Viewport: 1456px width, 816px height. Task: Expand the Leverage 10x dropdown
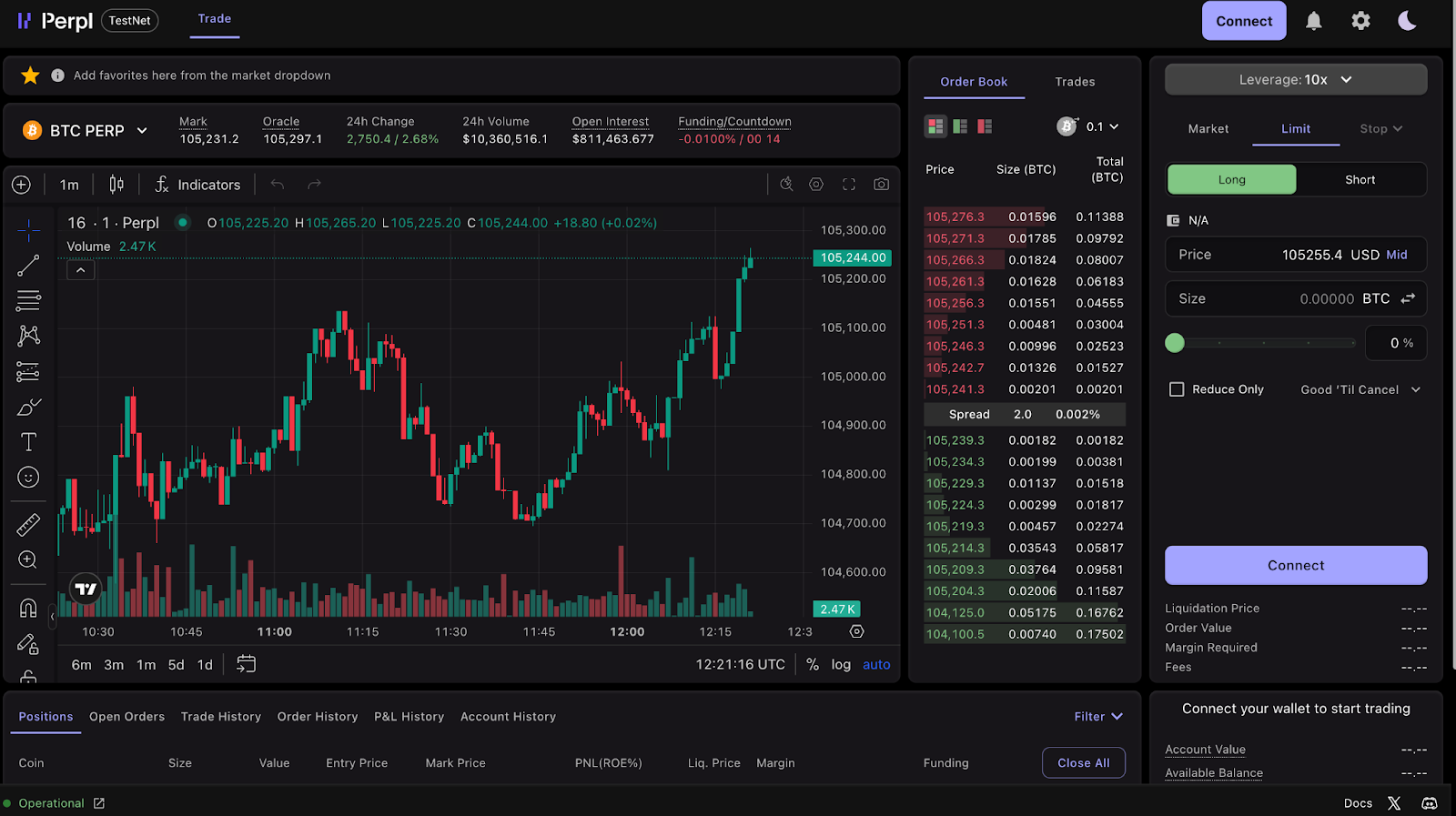coord(1296,80)
